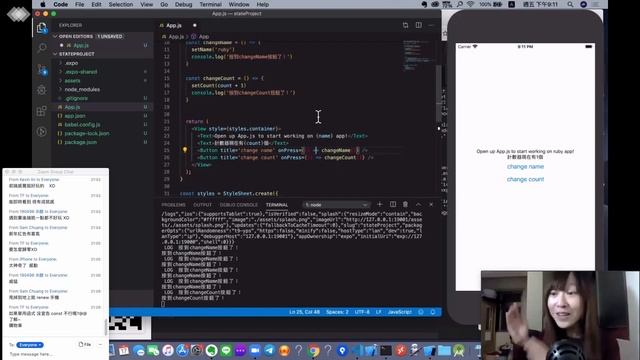Open the Search view in the activity bar
The width and height of the screenshot is (640, 360).
[42, 48]
